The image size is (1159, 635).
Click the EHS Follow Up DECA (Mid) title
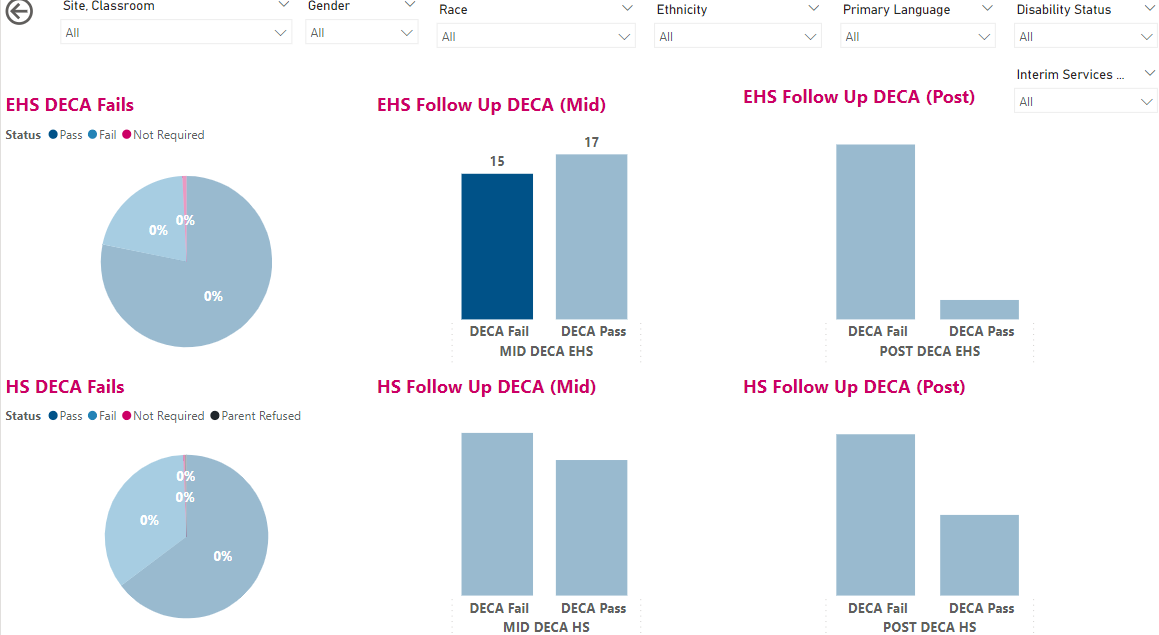tap(492, 105)
